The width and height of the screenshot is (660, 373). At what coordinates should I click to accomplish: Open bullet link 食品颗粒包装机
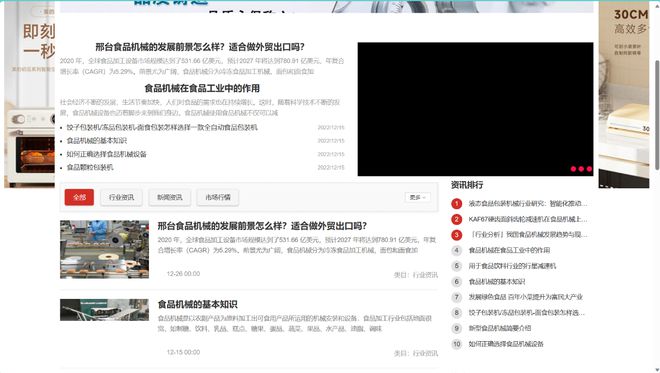coord(90,167)
